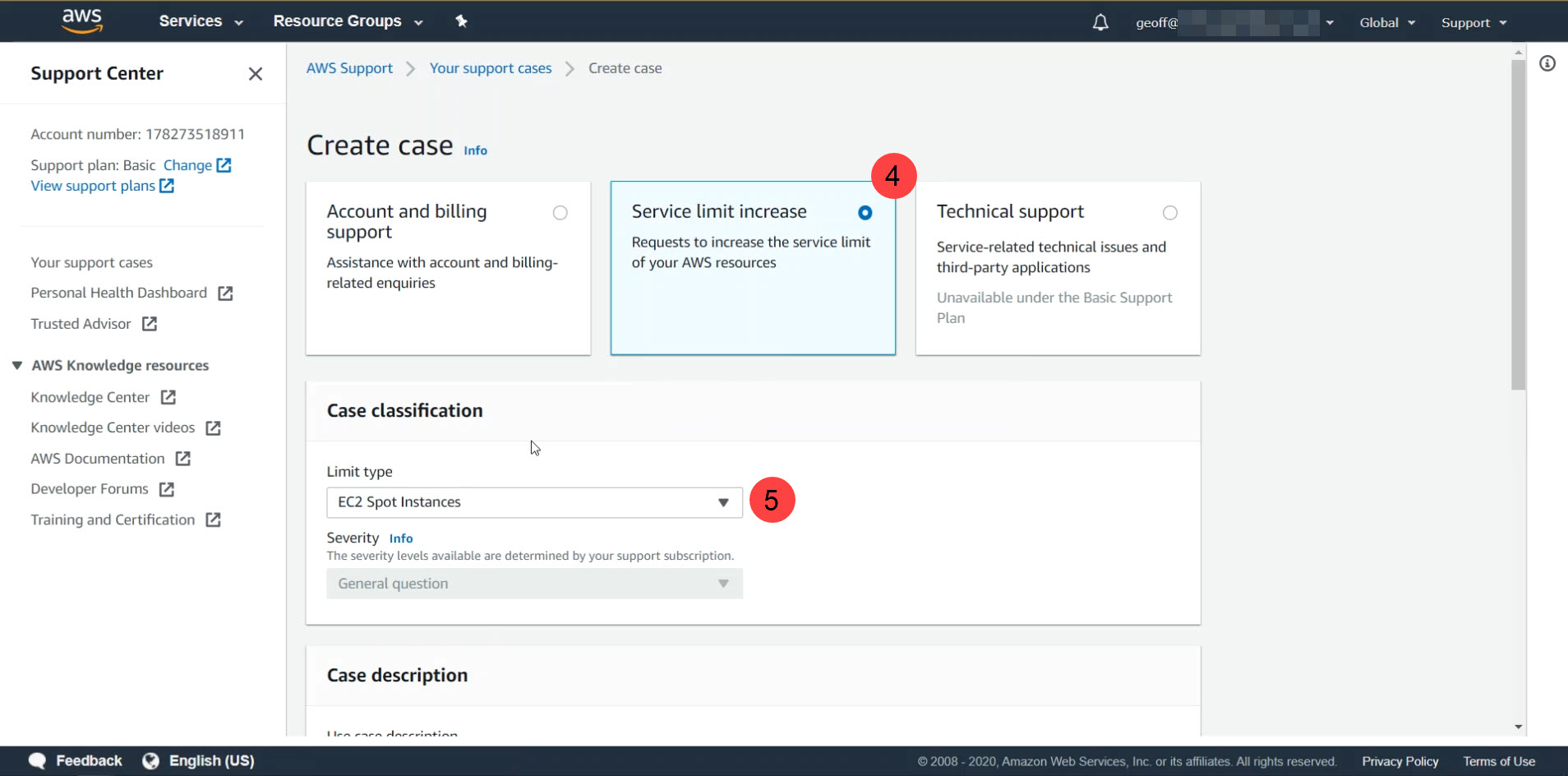Click the Feedback speech bubble icon
Image resolution: width=1568 pixels, height=776 pixels.
(37, 761)
